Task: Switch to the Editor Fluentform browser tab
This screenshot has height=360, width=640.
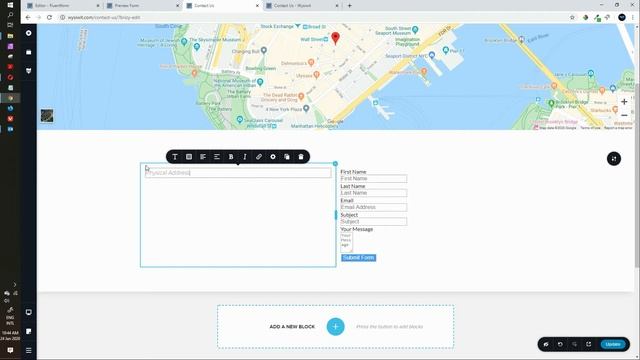Action: (x=62, y=6)
